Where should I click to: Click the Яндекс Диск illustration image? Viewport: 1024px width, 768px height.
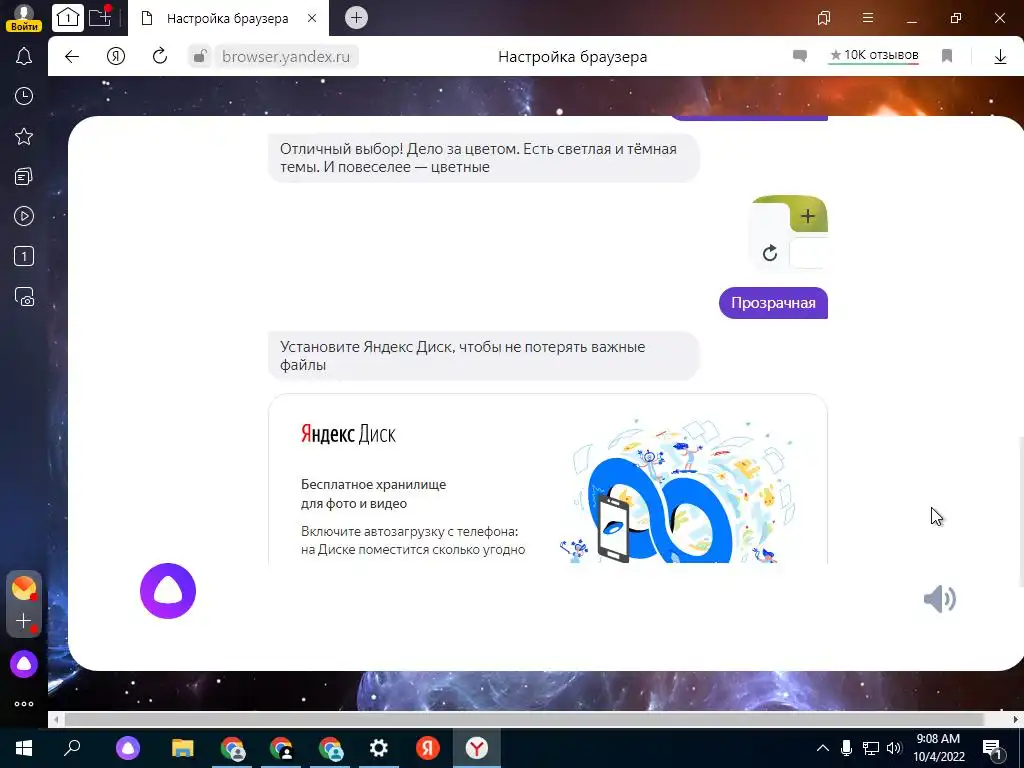[x=677, y=492]
